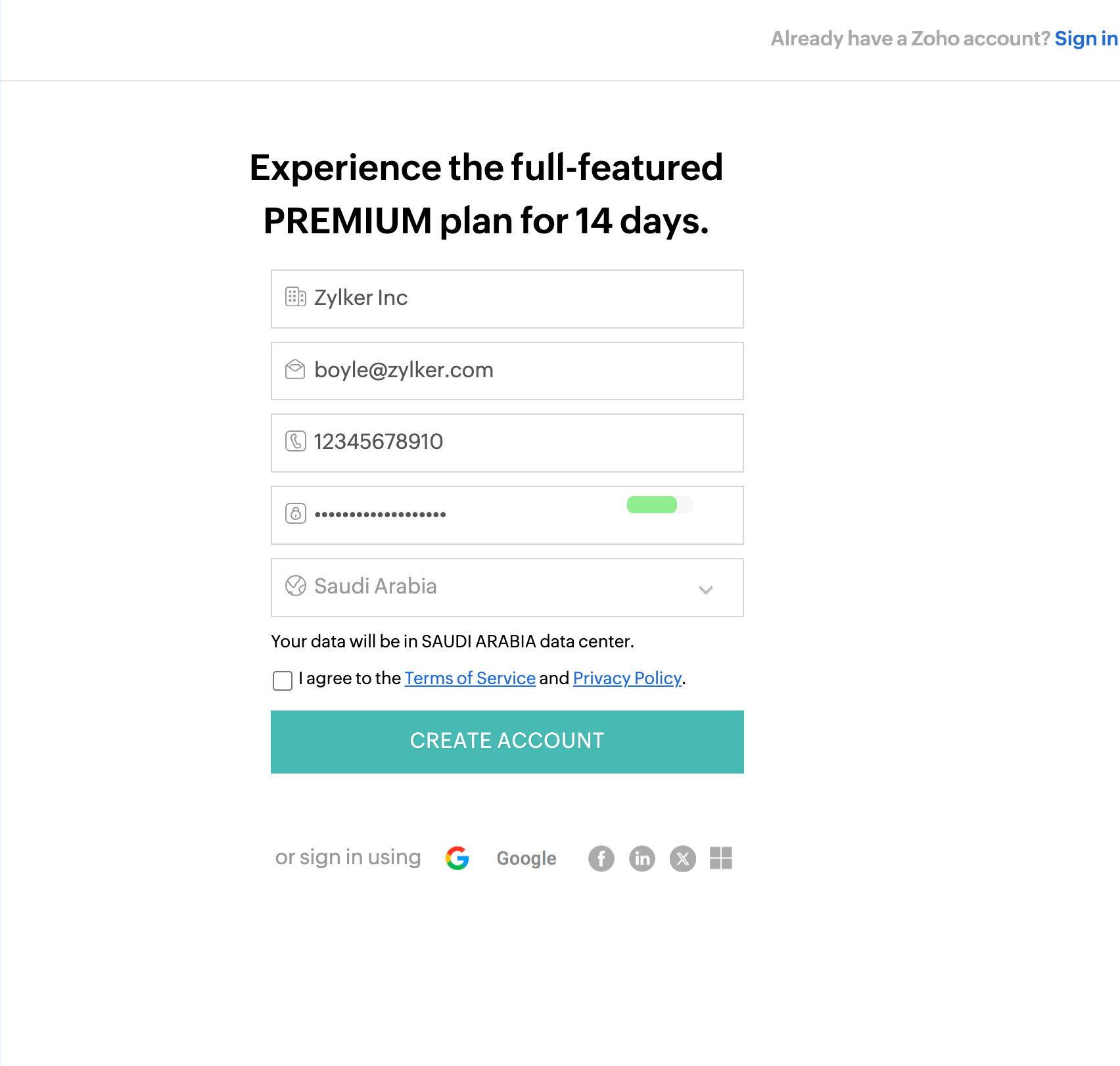This screenshot has width=1120, height=1066.
Task: Click the email envelope icon
Action: 295,369
